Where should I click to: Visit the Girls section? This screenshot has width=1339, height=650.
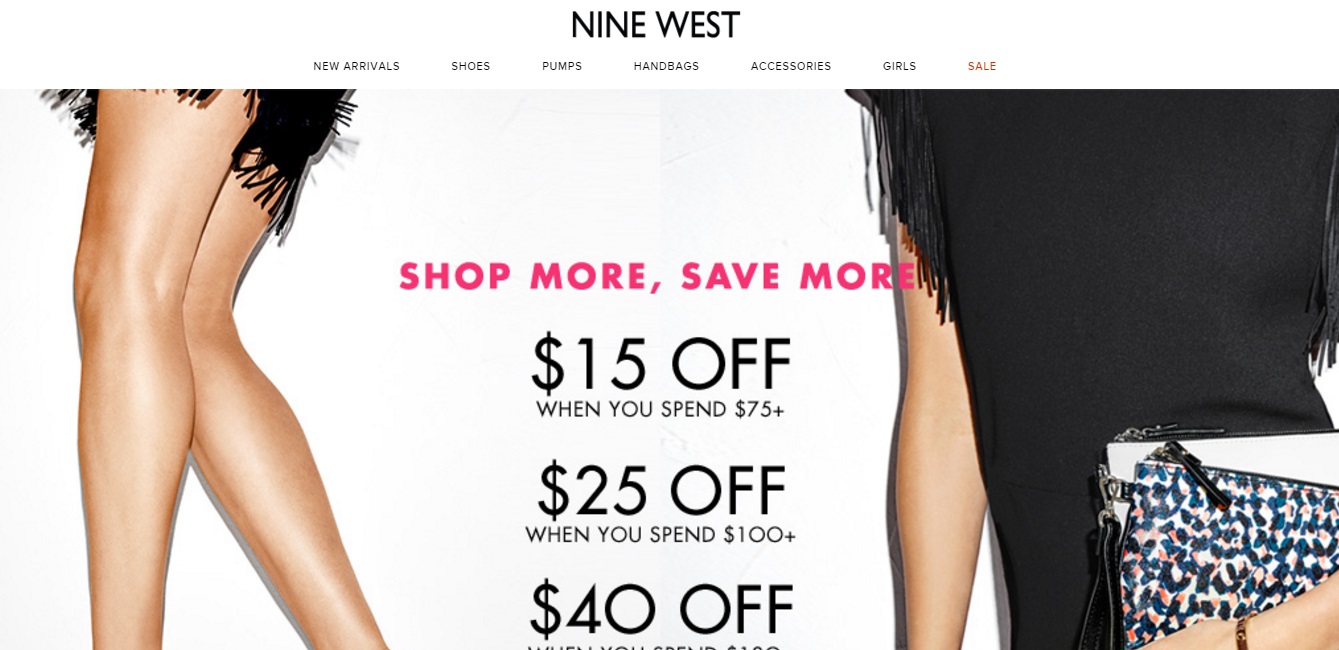point(899,66)
